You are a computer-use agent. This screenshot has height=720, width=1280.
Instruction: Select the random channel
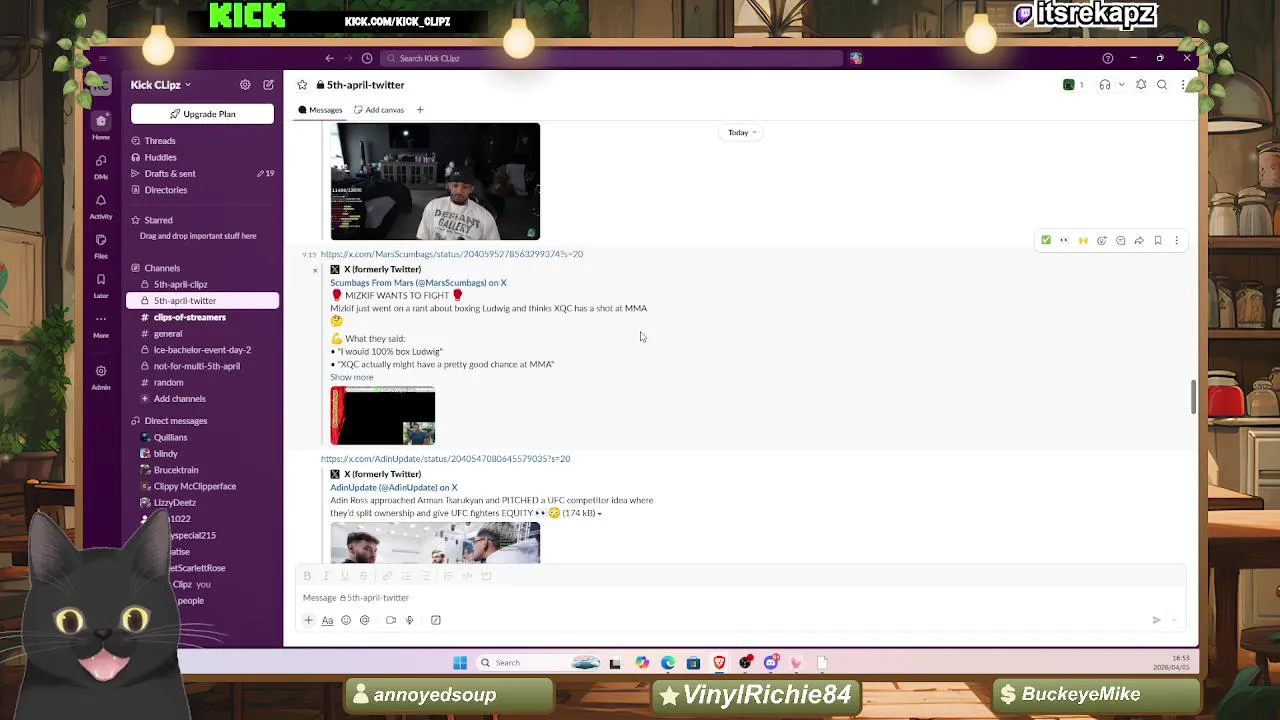(x=168, y=383)
